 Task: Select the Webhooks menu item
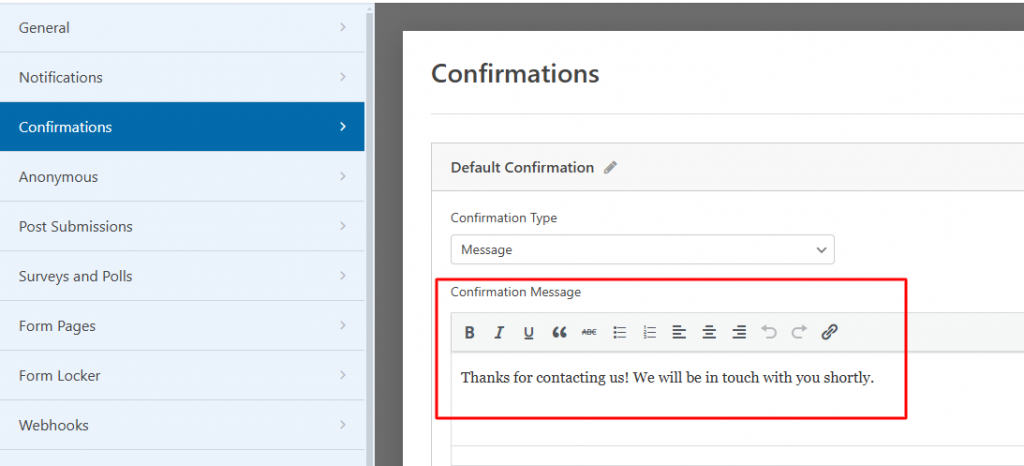click(x=182, y=425)
